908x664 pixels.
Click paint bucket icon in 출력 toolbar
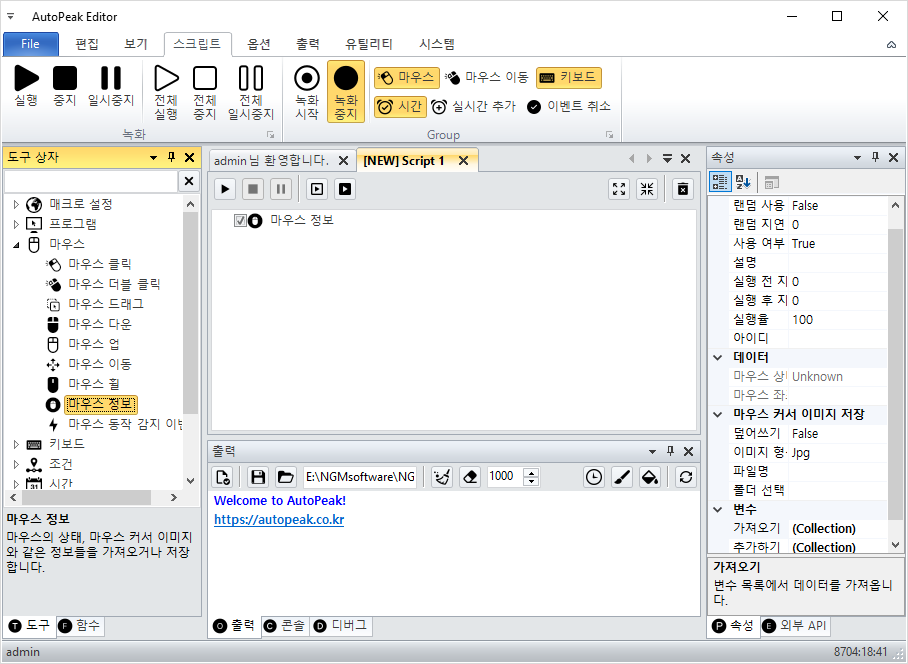(650, 477)
